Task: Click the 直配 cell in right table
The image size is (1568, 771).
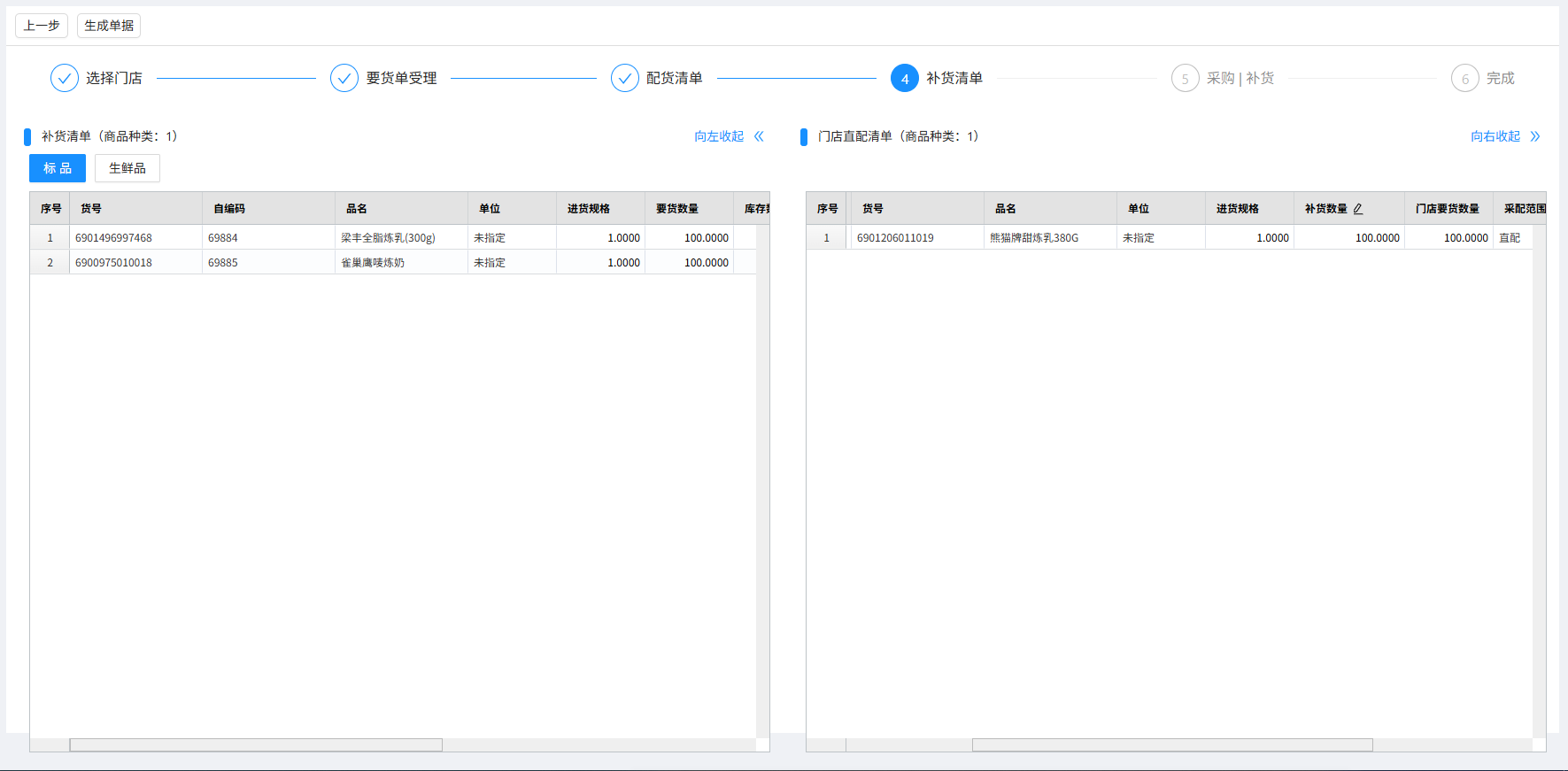Action: (x=1513, y=237)
